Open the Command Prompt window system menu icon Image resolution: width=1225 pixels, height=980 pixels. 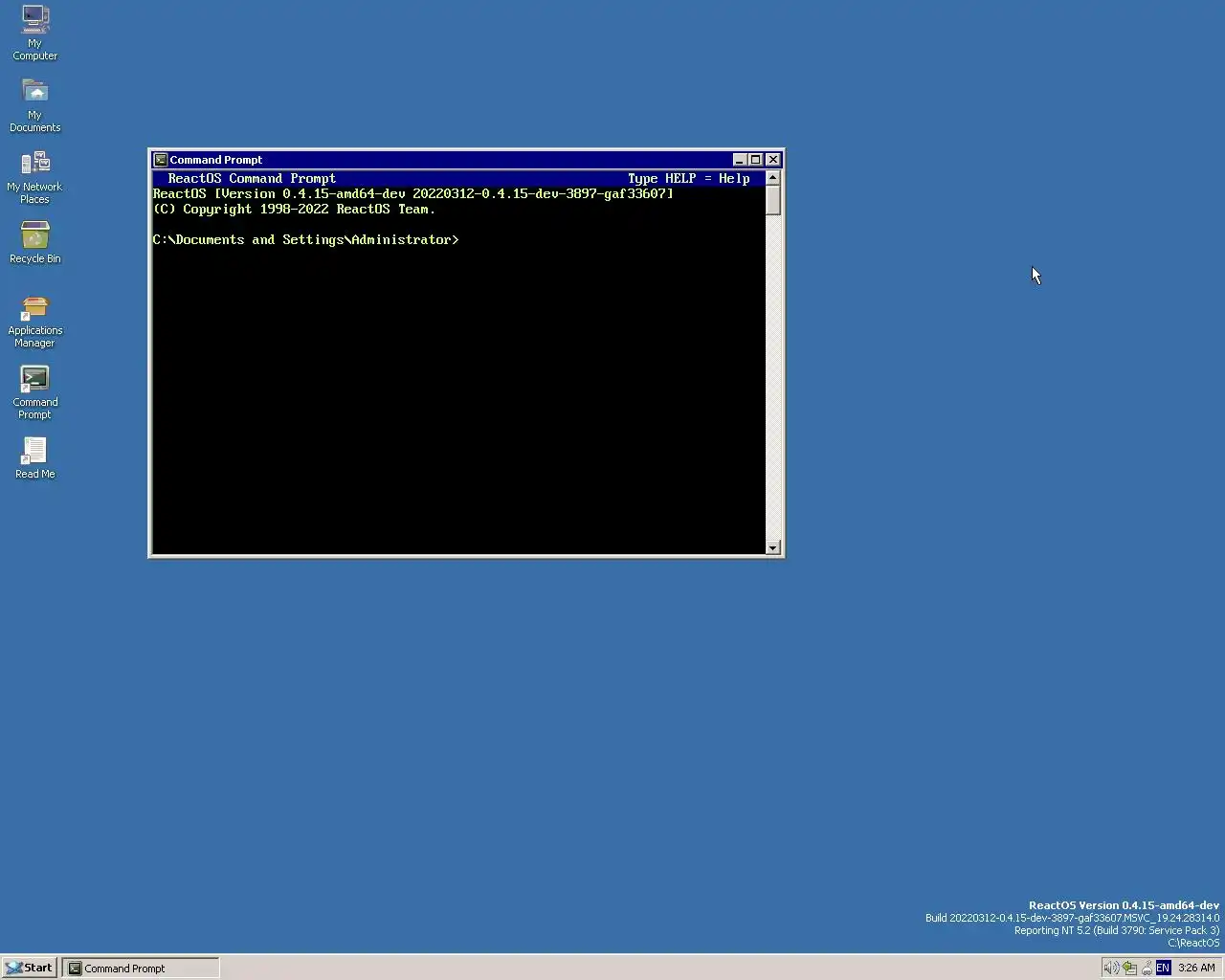point(161,160)
